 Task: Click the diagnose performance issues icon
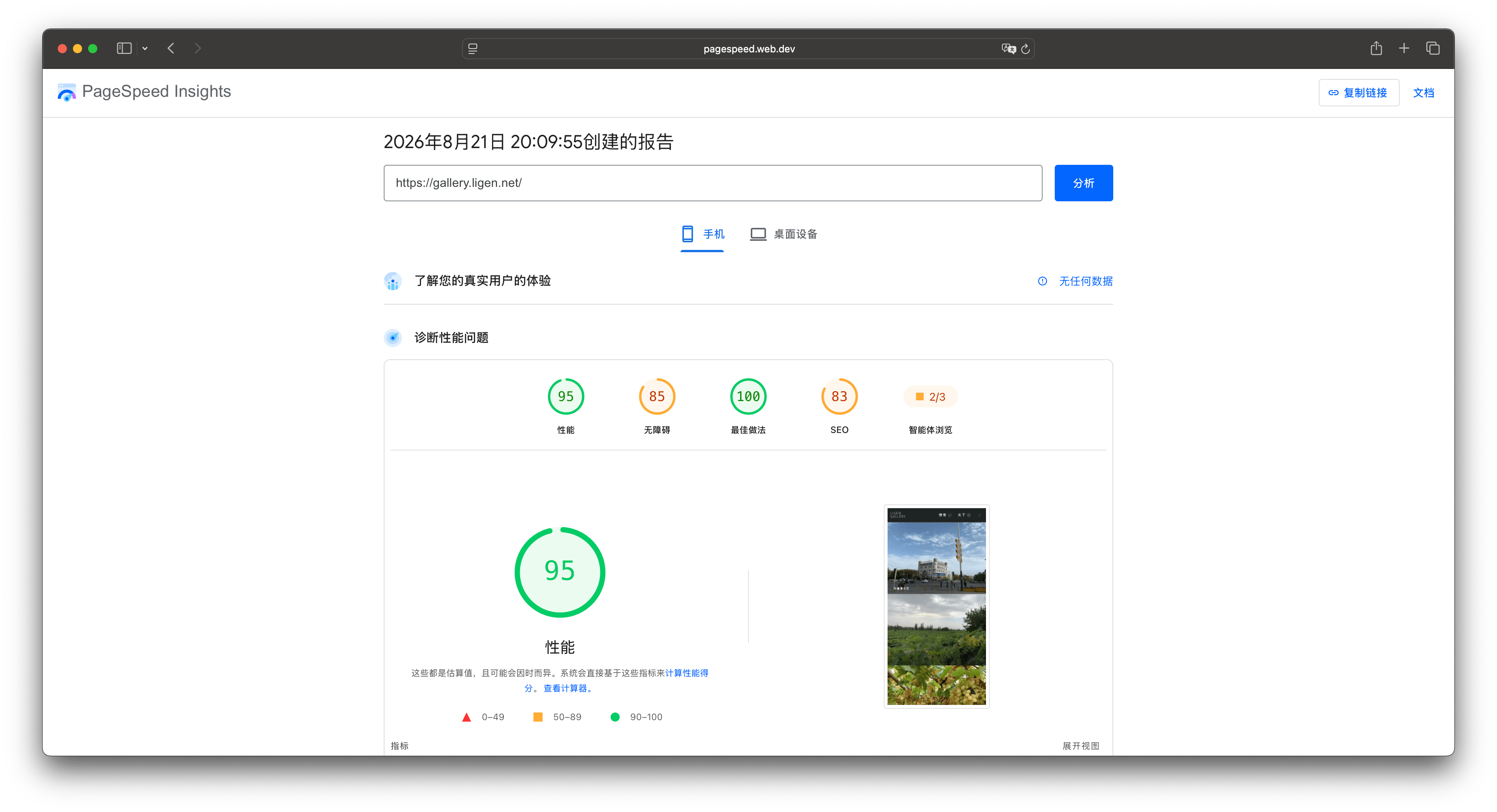point(393,338)
